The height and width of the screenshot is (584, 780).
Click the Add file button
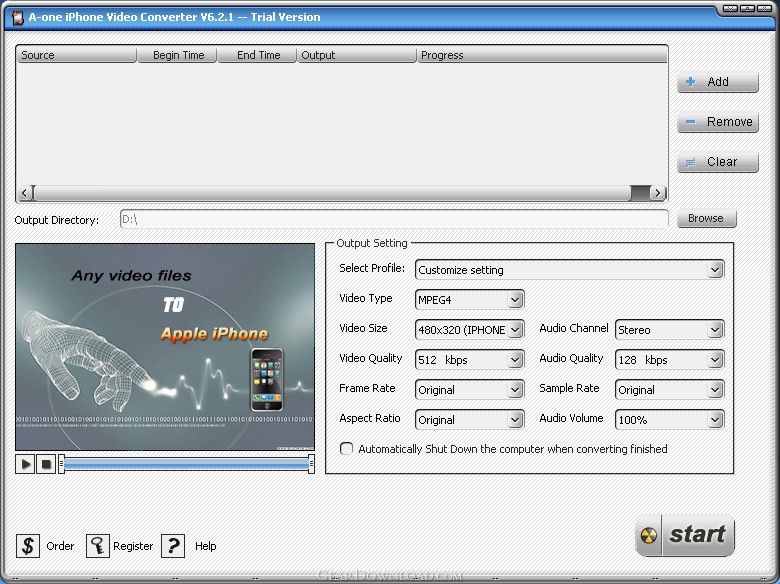[717, 82]
